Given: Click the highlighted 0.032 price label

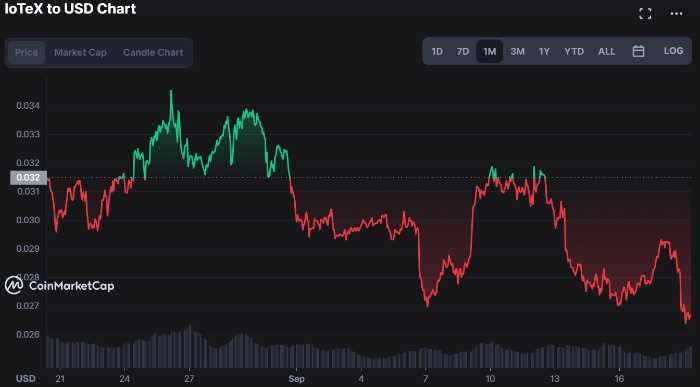Looking at the screenshot, I should [28, 178].
